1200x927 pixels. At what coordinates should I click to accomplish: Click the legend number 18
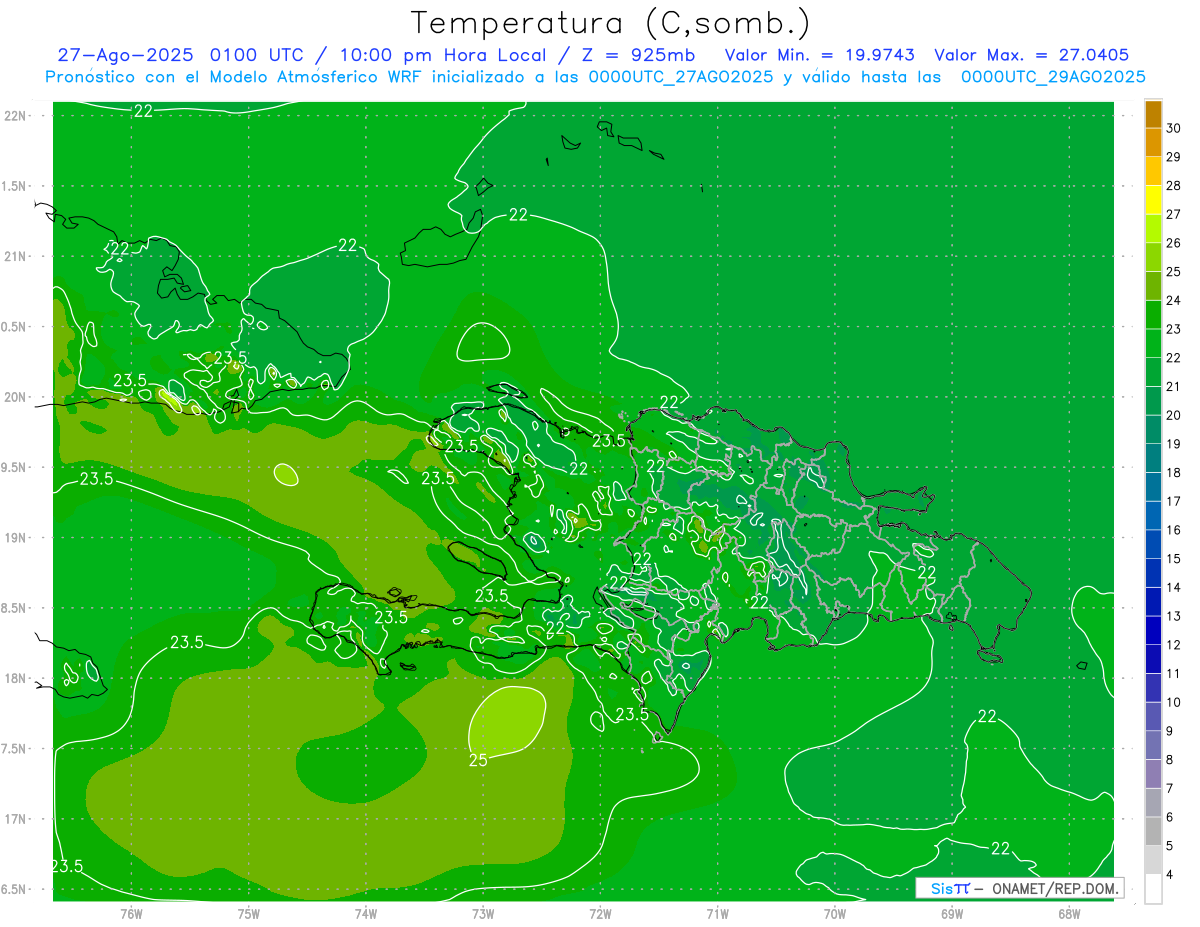pyautogui.click(x=1174, y=472)
